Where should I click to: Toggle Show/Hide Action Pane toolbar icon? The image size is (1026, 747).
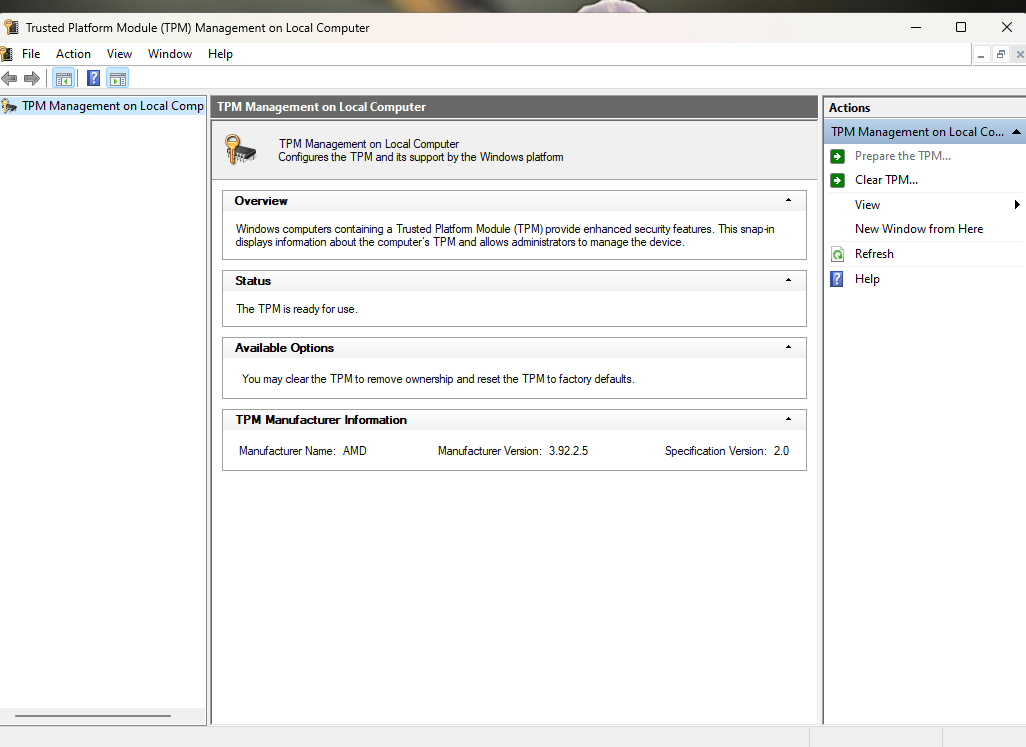coord(118,78)
